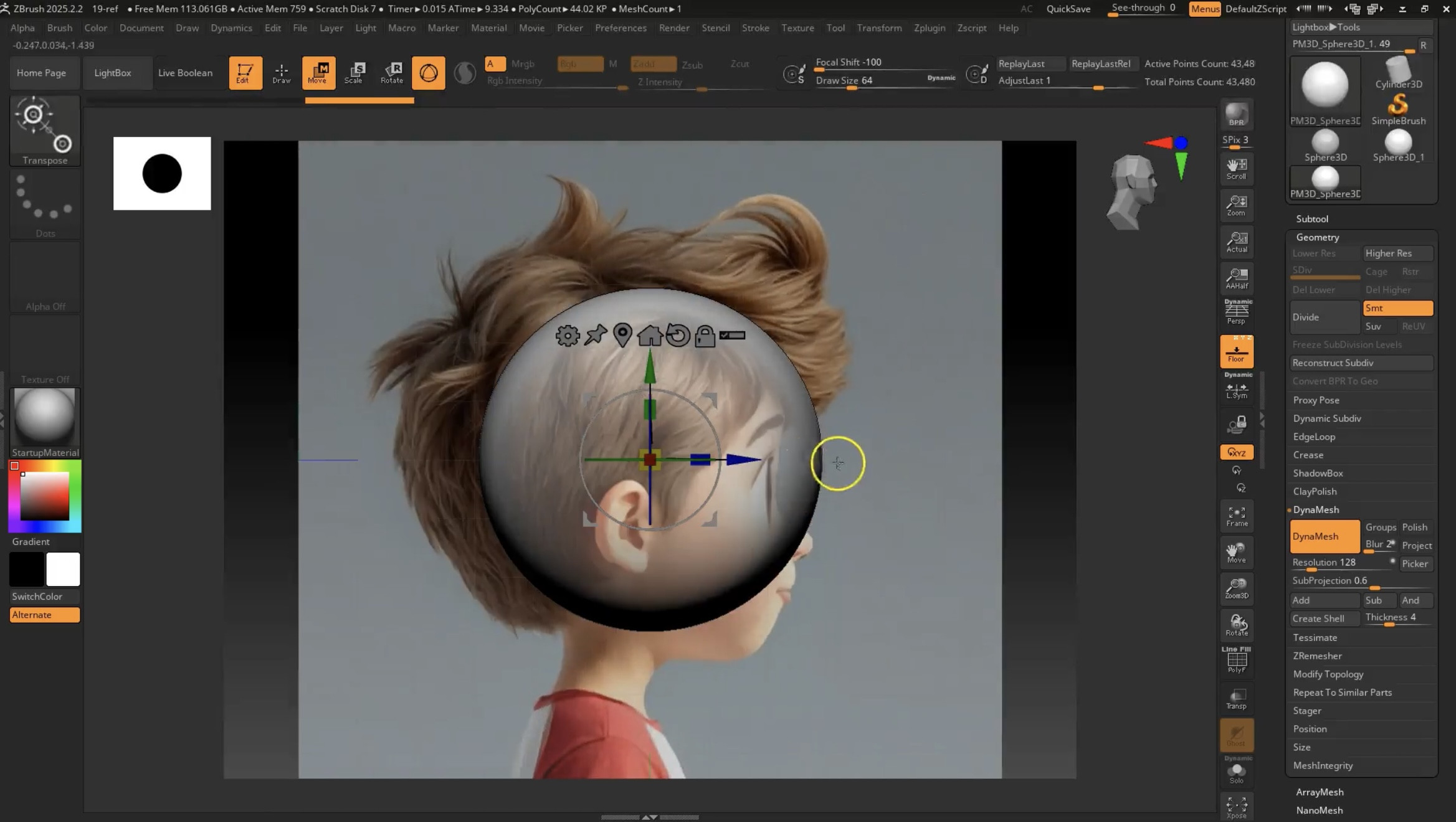Click Create Shell button

(x=1325, y=618)
